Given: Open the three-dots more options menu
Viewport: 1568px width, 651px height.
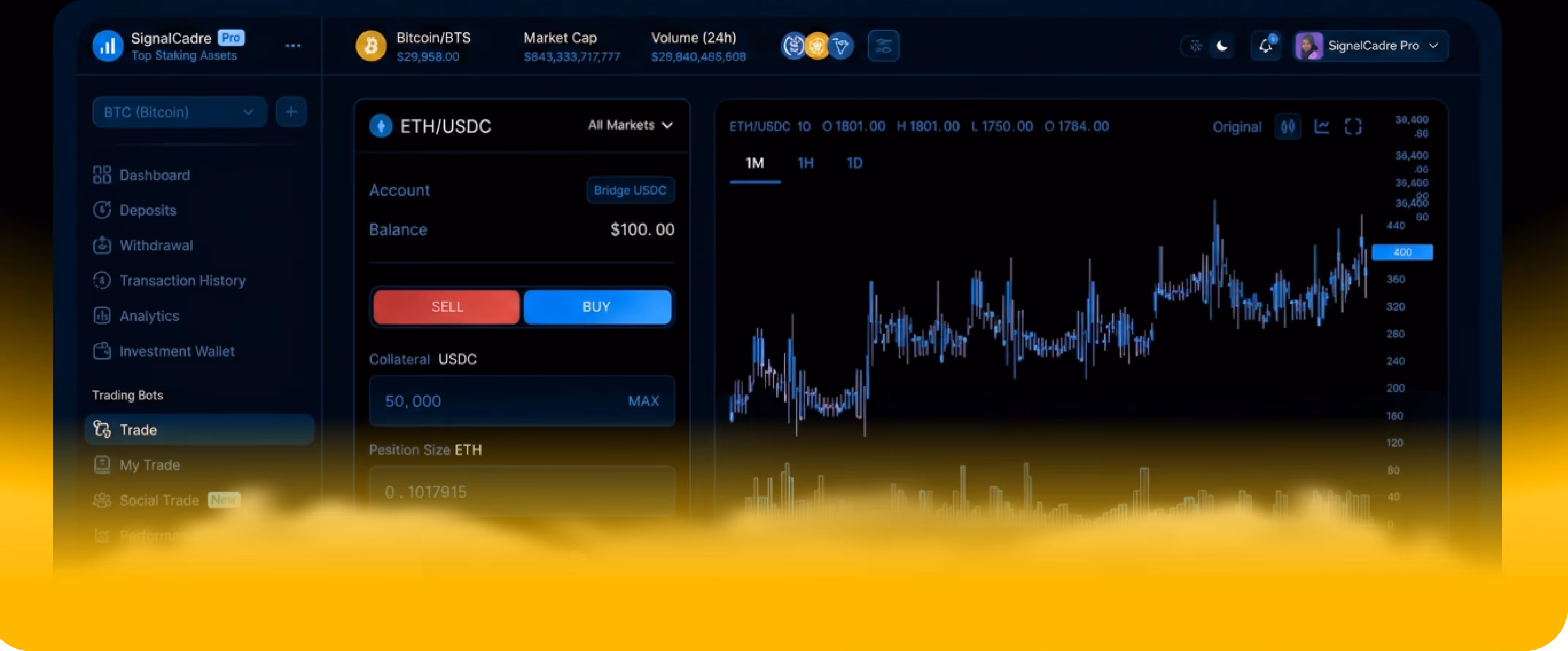Looking at the screenshot, I should pyautogui.click(x=293, y=46).
